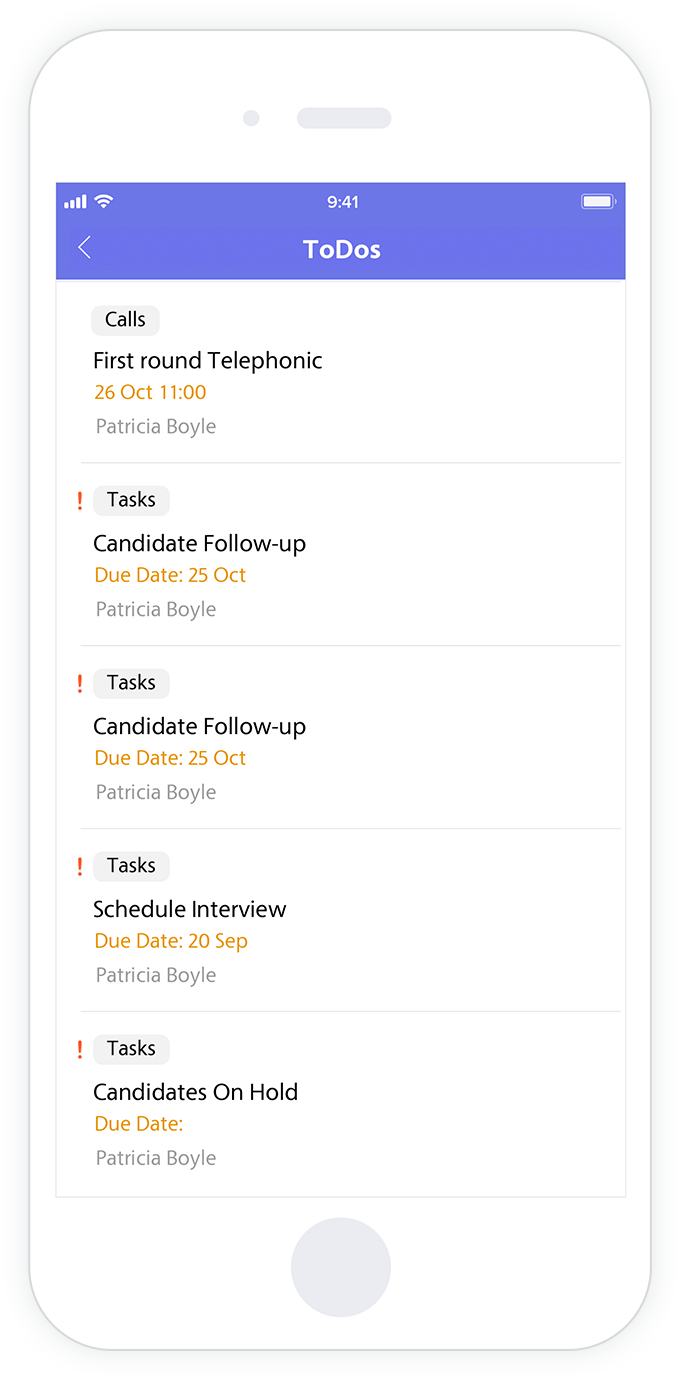Open the first Candidate Follow-up task

tap(340, 555)
